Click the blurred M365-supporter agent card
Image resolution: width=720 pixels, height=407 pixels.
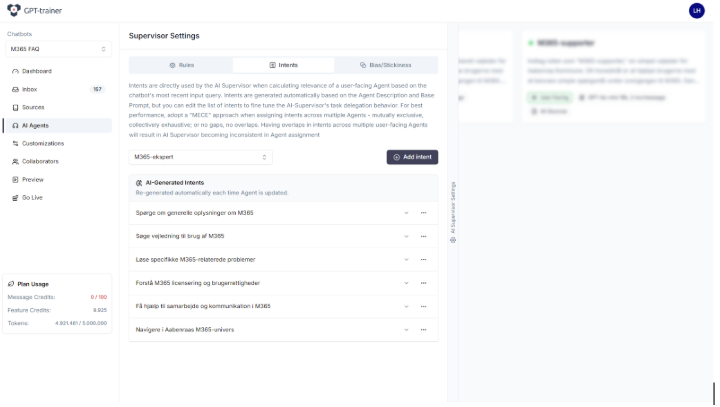click(613, 77)
